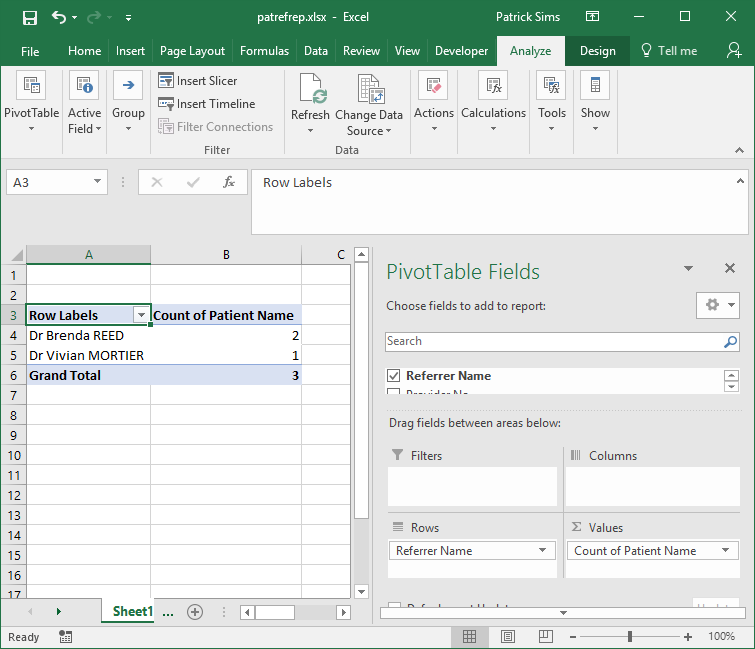The height and width of the screenshot is (649, 755).
Task: Switch to Page Break Preview
Action: (x=546, y=636)
